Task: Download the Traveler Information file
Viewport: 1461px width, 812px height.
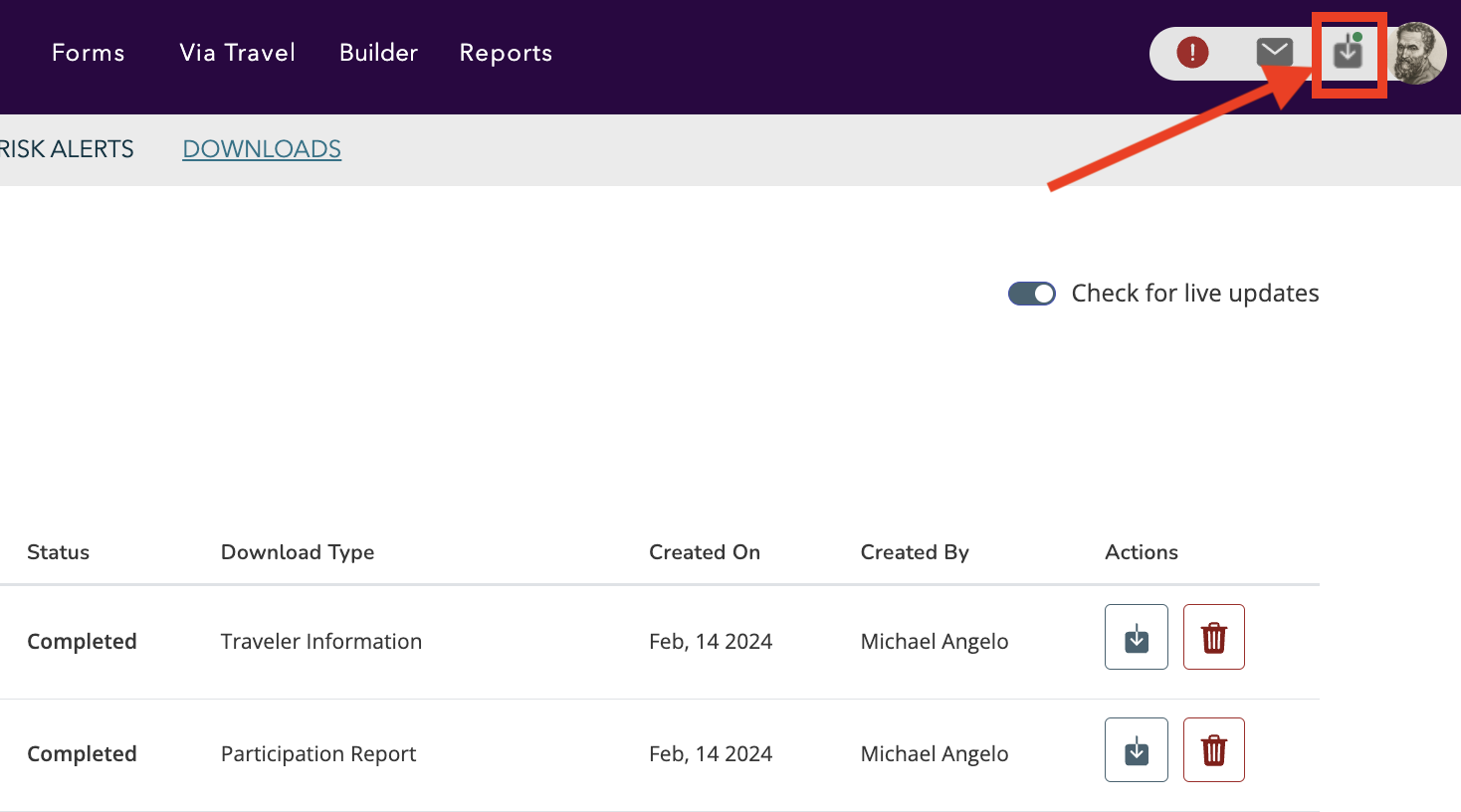Action: pos(1137,637)
